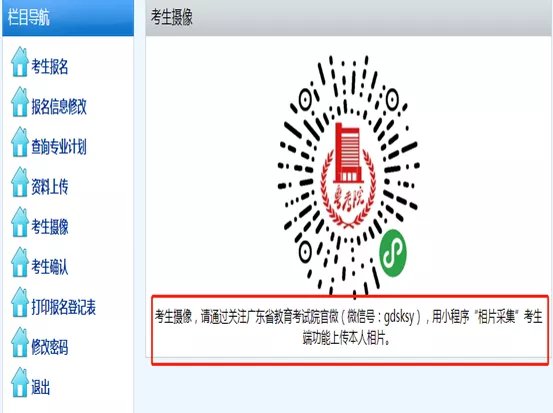Open the 考生摄像 sidebar entry

tap(50, 226)
